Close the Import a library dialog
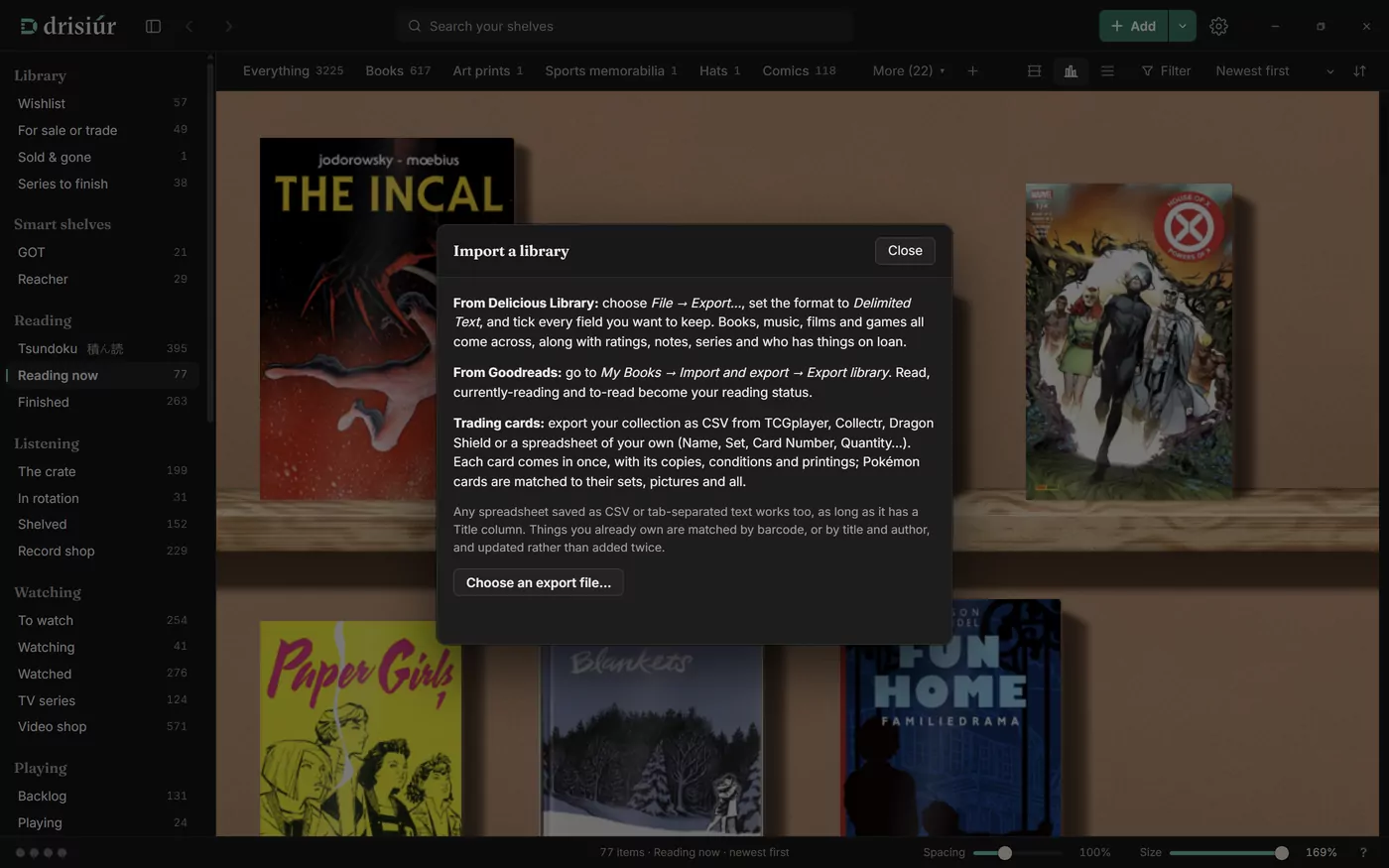This screenshot has width=1389, height=868. coord(905,251)
